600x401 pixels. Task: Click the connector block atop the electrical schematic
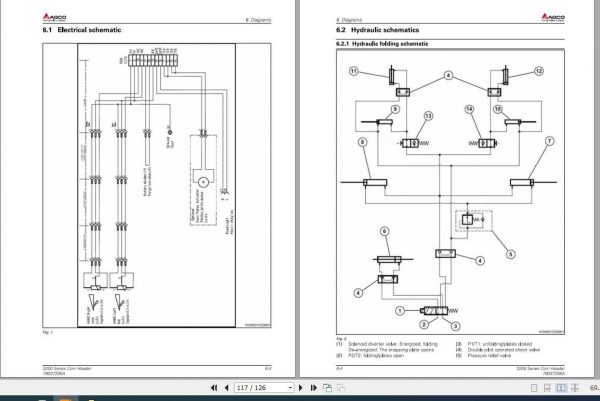click(x=153, y=60)
